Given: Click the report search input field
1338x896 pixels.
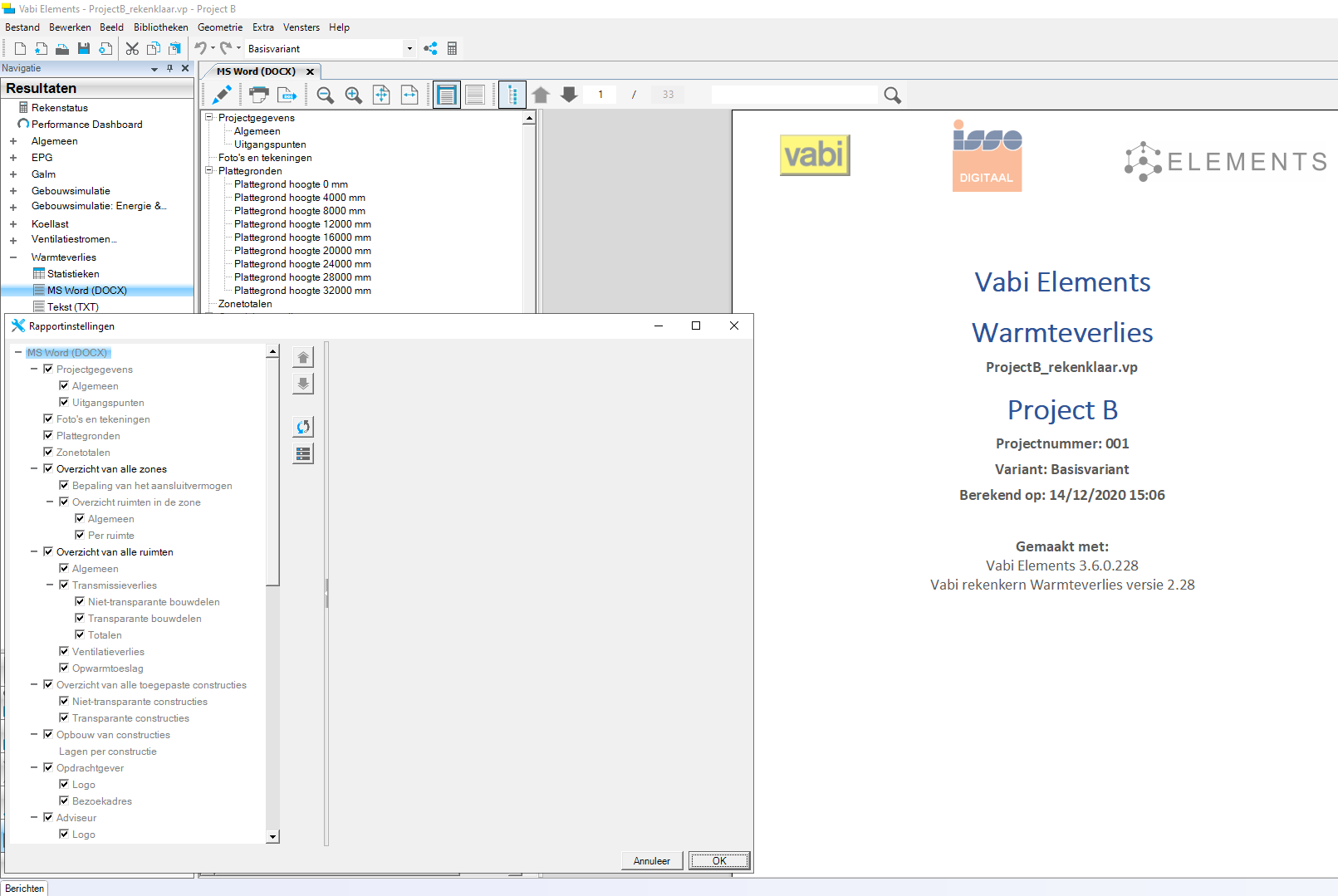Looking at the screenshot, I should click(794, 95).
